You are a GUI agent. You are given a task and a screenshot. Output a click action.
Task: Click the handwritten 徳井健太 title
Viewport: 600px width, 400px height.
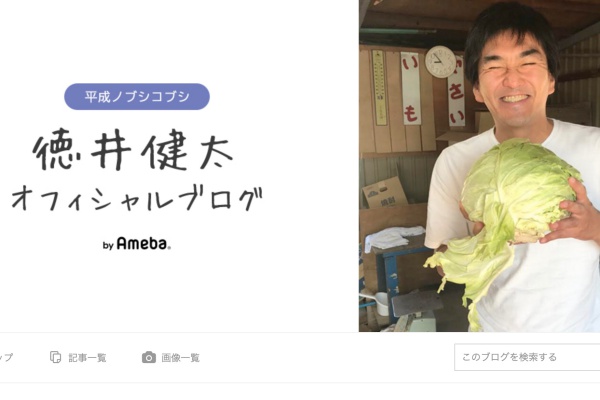(x=134, y=149)
